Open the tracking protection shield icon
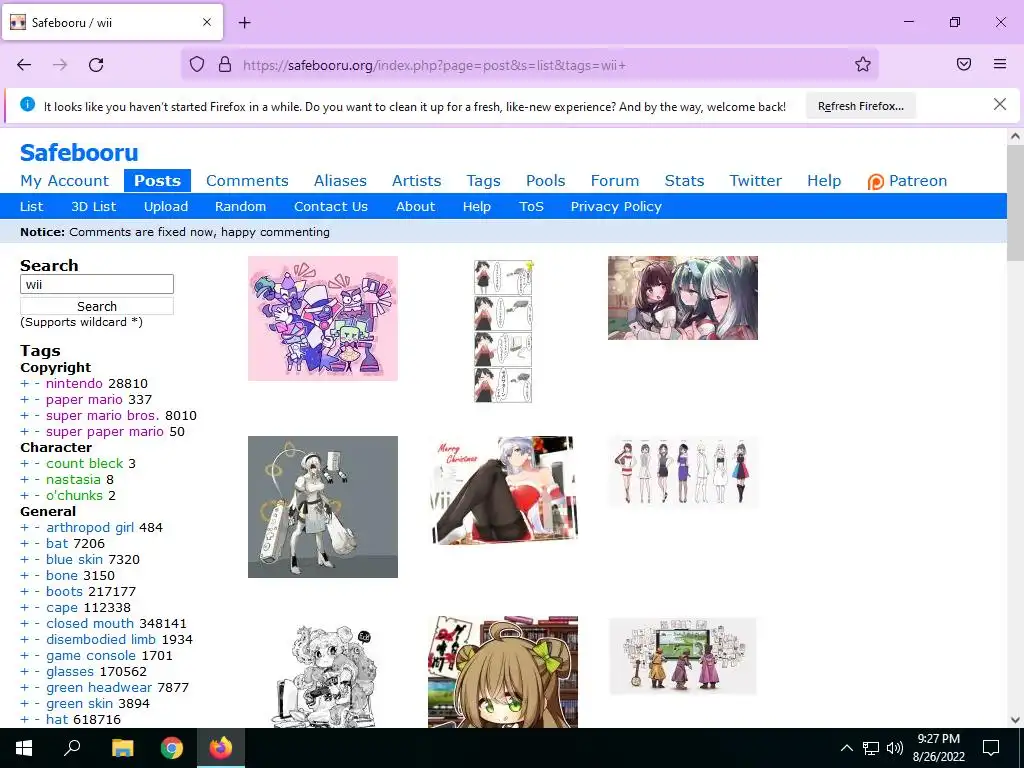Image resolution: width=1024 pixels, height=768 pixels. [x=197, y=65]
